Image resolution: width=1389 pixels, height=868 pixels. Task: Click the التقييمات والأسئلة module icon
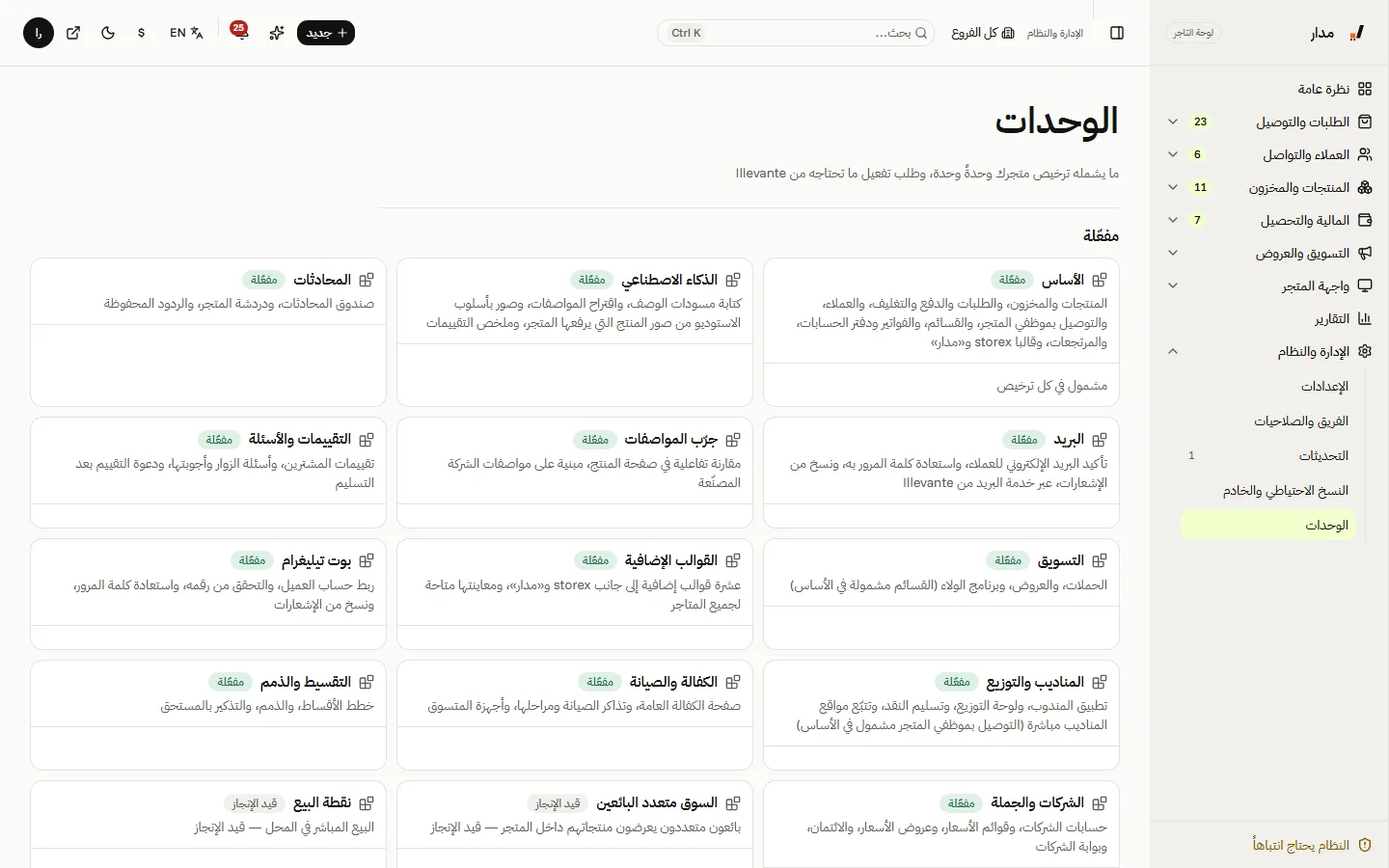367,440
